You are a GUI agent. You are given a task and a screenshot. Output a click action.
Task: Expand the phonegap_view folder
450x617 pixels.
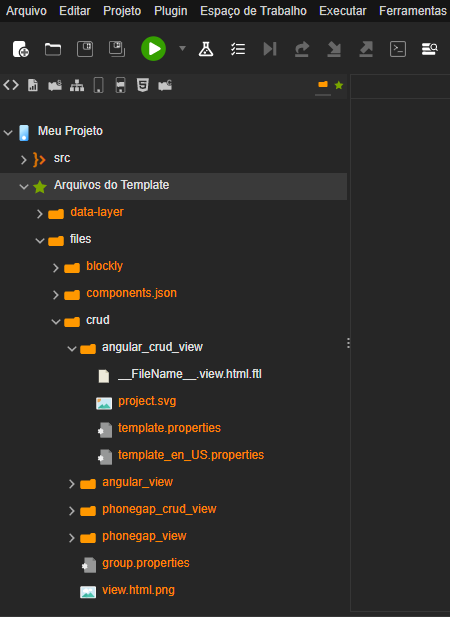tap(72, 538)
